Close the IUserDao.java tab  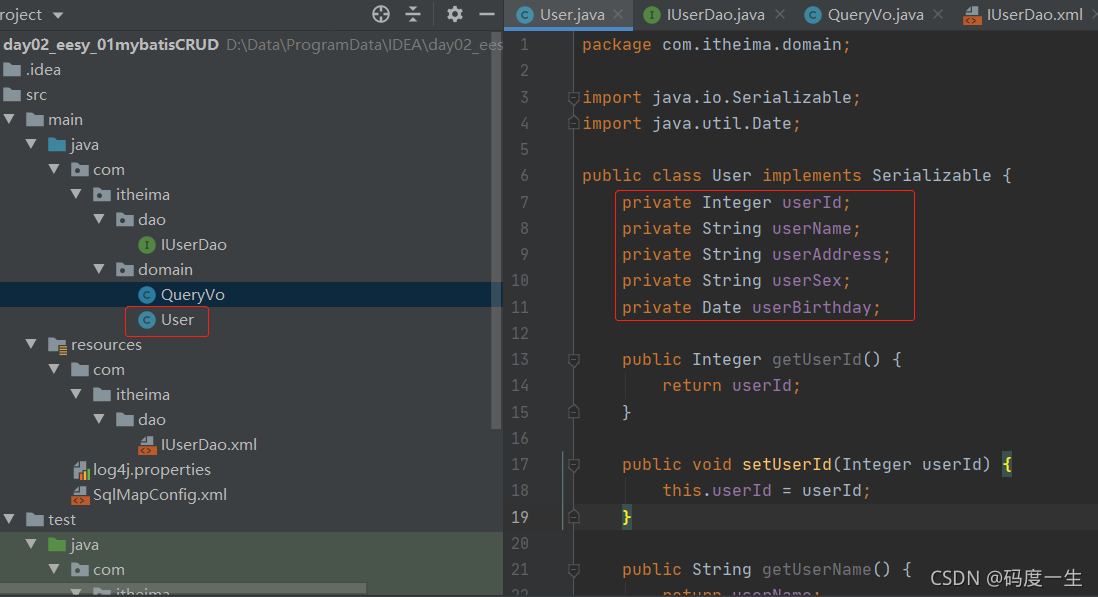(779, 14)
